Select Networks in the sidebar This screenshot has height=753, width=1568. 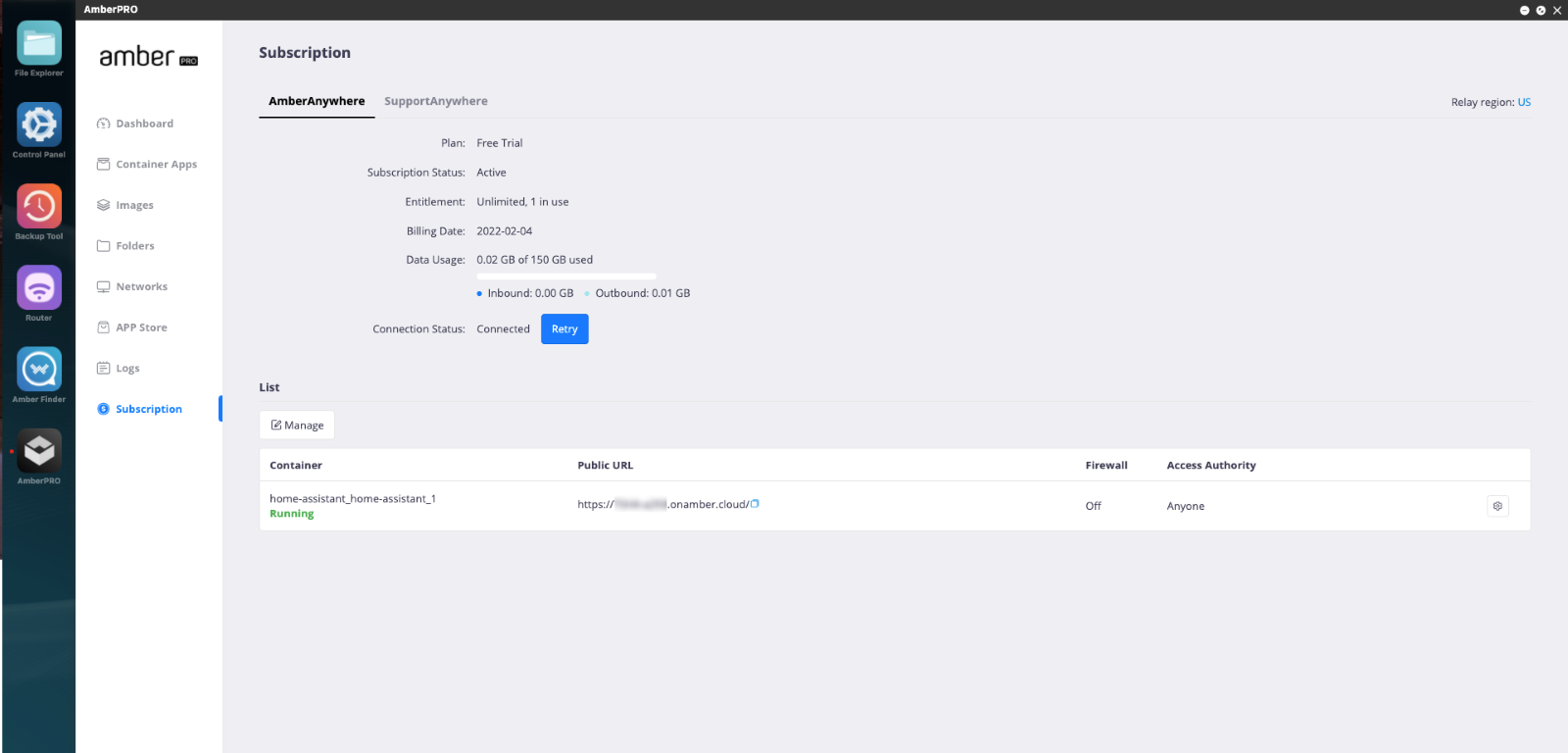pos(142,287)
